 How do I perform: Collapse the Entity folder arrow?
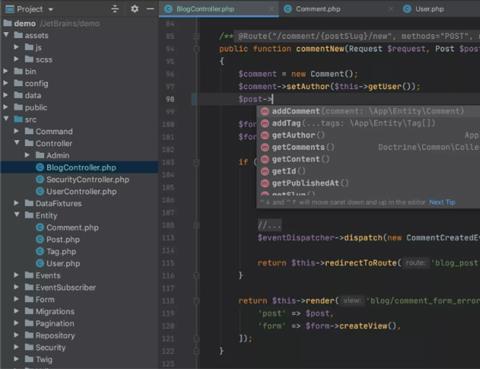pos(17,215)
